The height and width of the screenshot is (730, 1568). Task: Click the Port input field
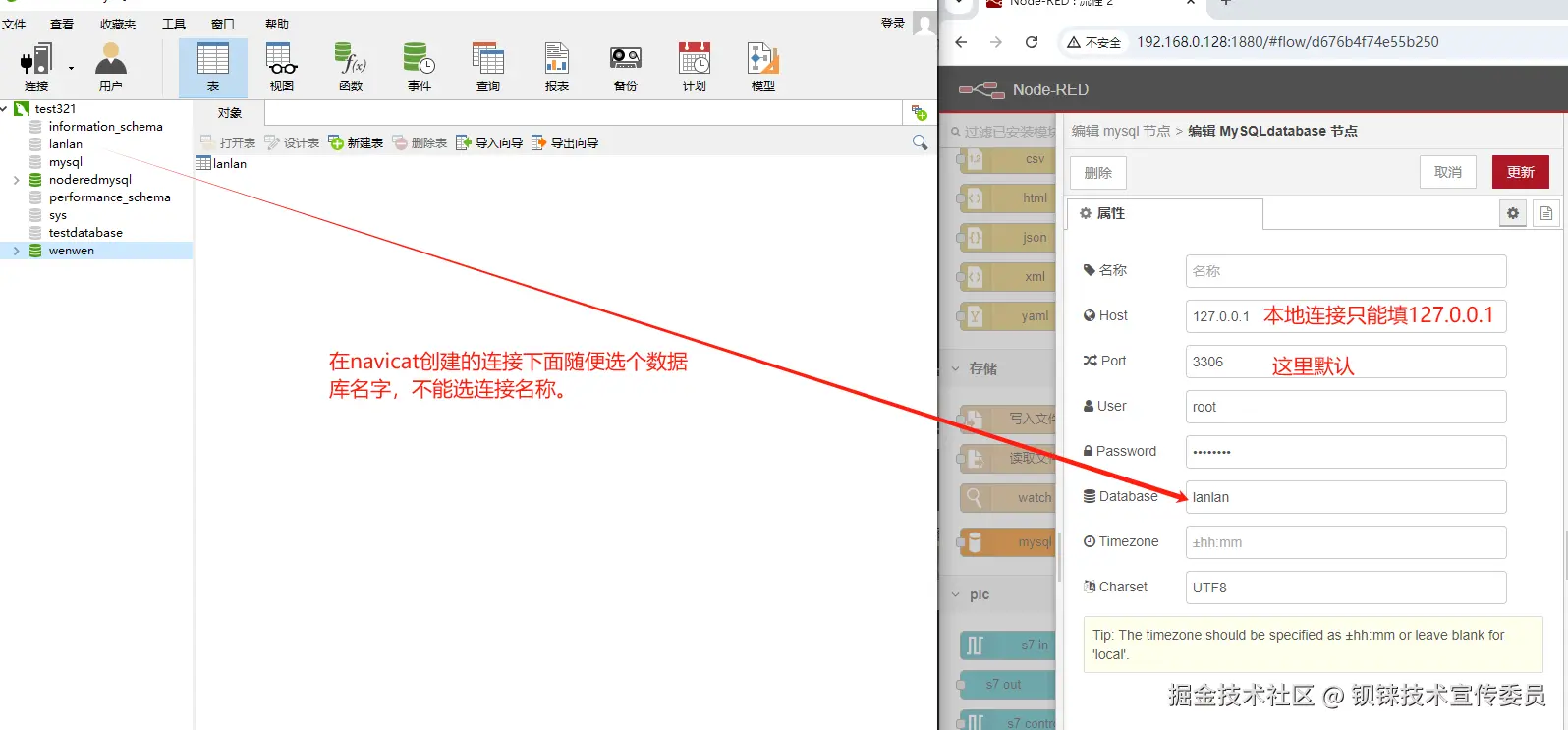click(x=1346, y=362)
